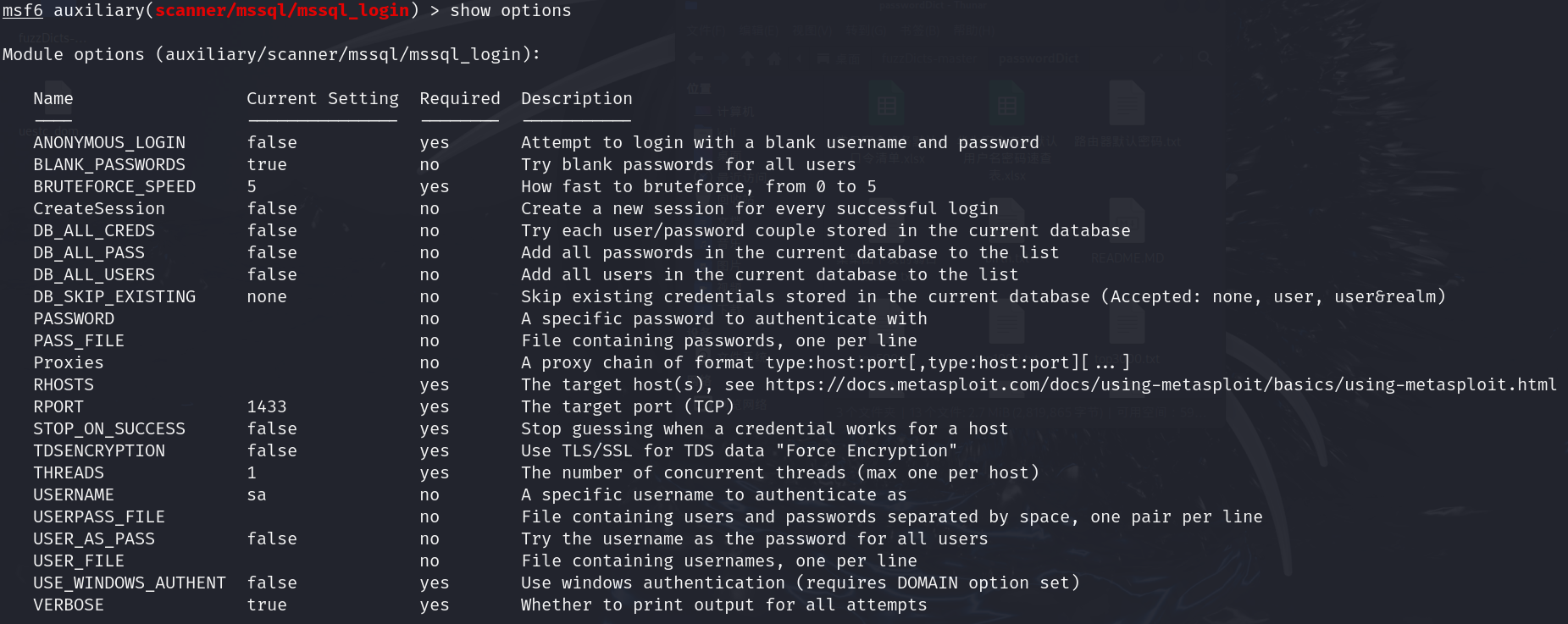Click the 'none' value of DB_SKIP_EXISTING
Image resolution: width=1568 pixels, height=624 pixels.
coord(267,297)
